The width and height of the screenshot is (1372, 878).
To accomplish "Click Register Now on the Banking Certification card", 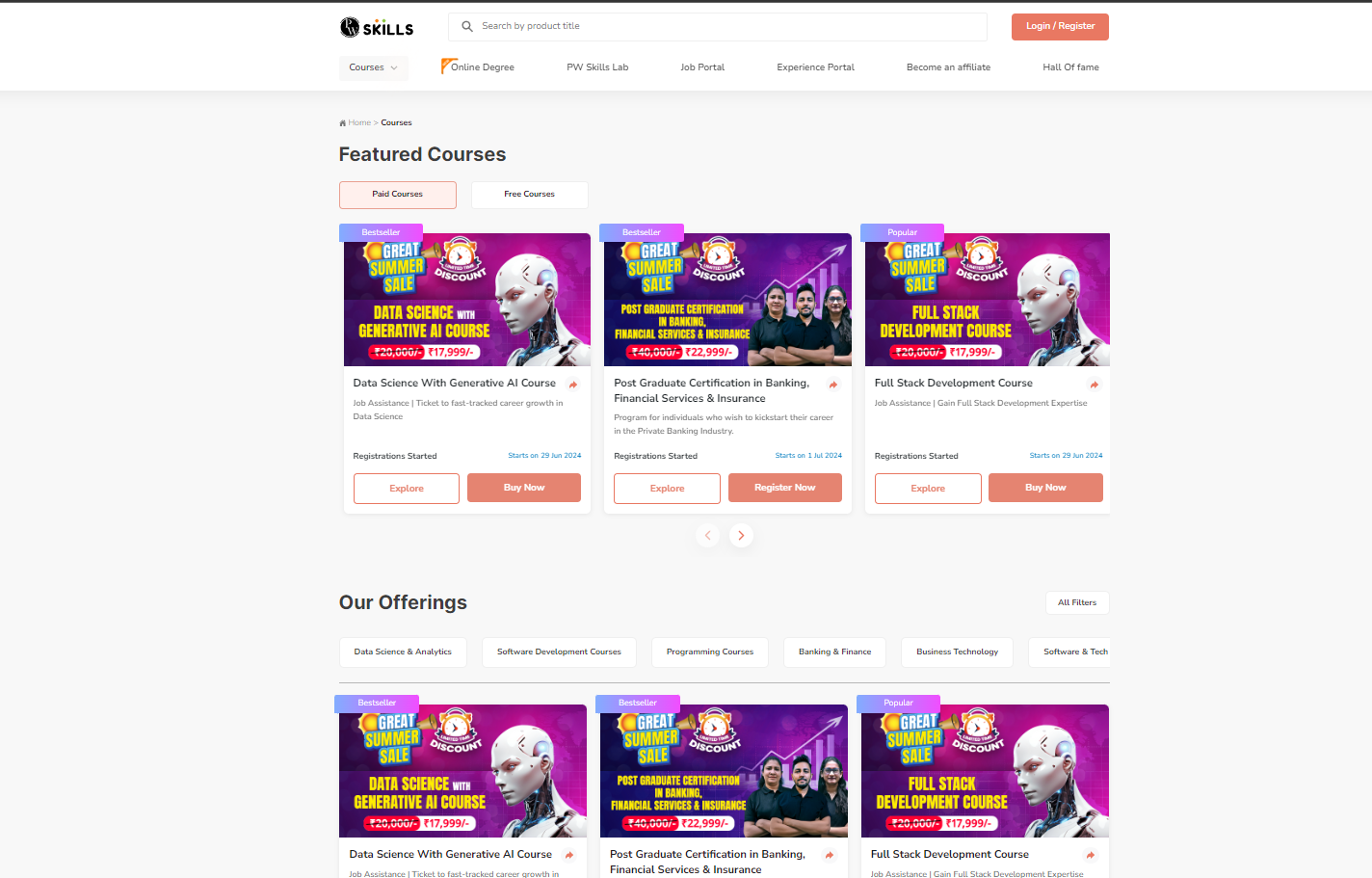I will coord(785,488).
